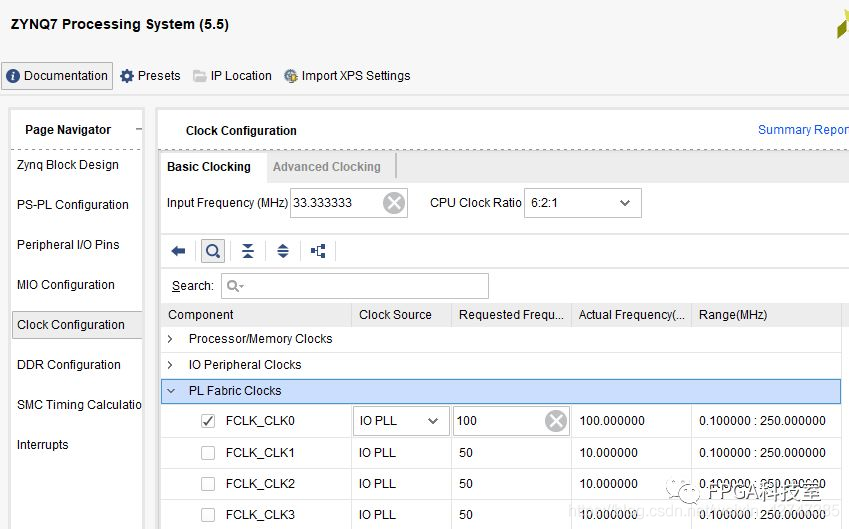
Task: Go to the Peripheral I/O Pins page
Action: click(68, 245)
